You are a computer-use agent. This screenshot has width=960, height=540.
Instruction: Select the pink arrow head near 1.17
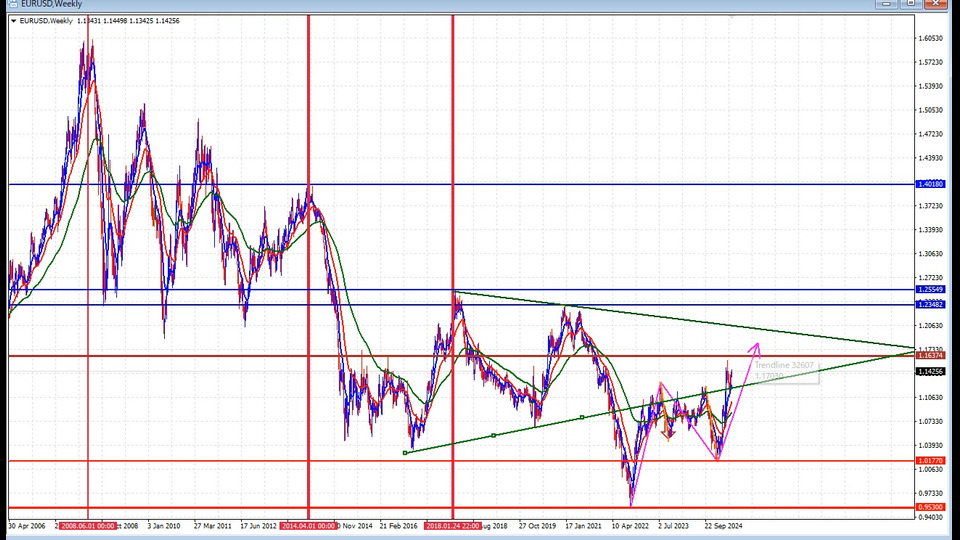click(755, 348)
